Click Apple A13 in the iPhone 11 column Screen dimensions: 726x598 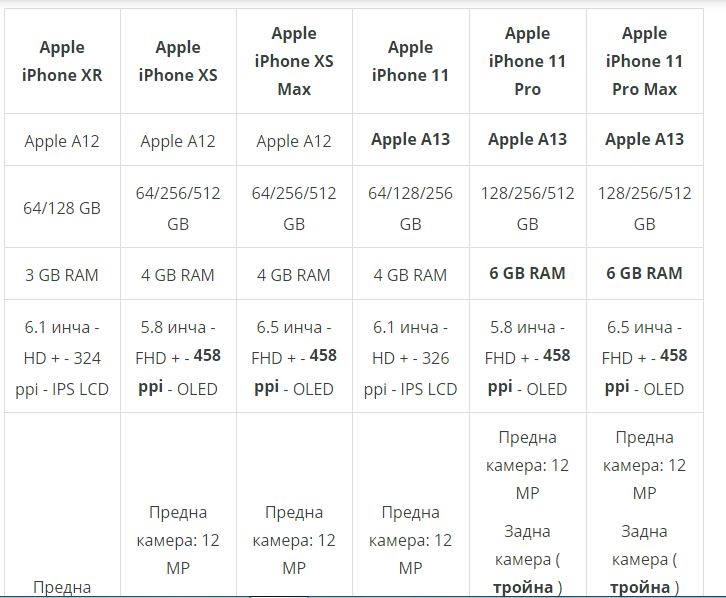click(x=410, y=139)
